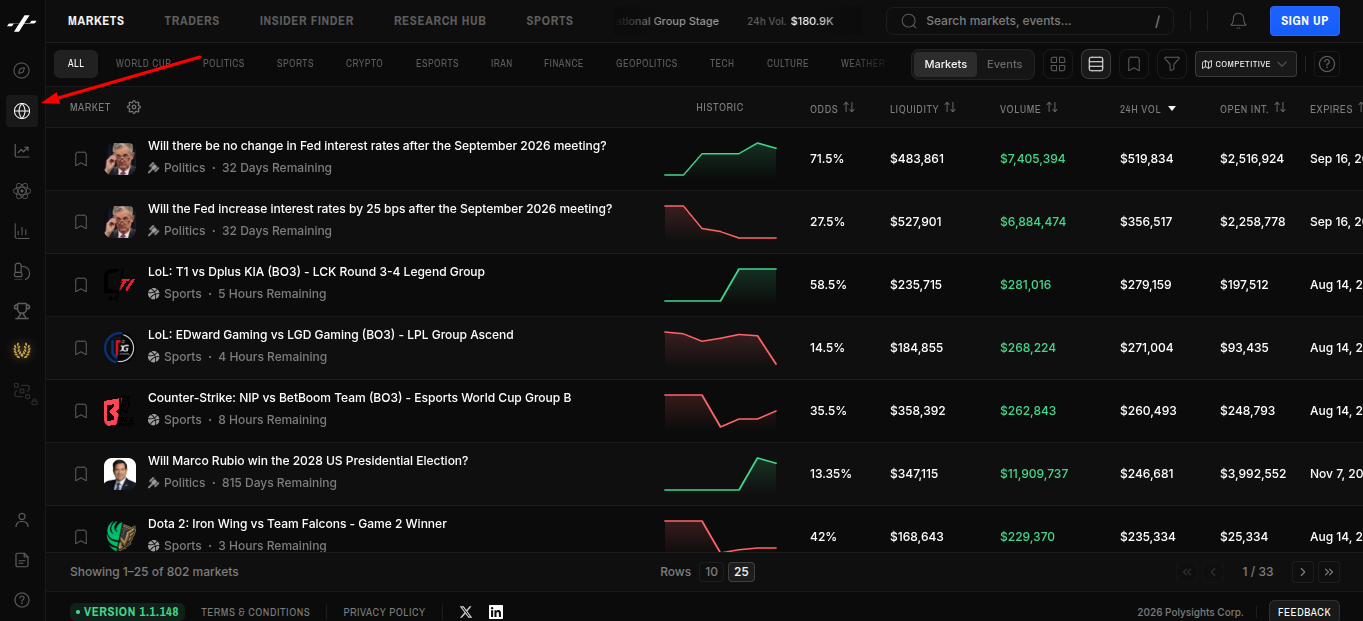Open the Competitive sort dropdown
This screenshot has height=621, width=1363.
tap(1246, 64)
